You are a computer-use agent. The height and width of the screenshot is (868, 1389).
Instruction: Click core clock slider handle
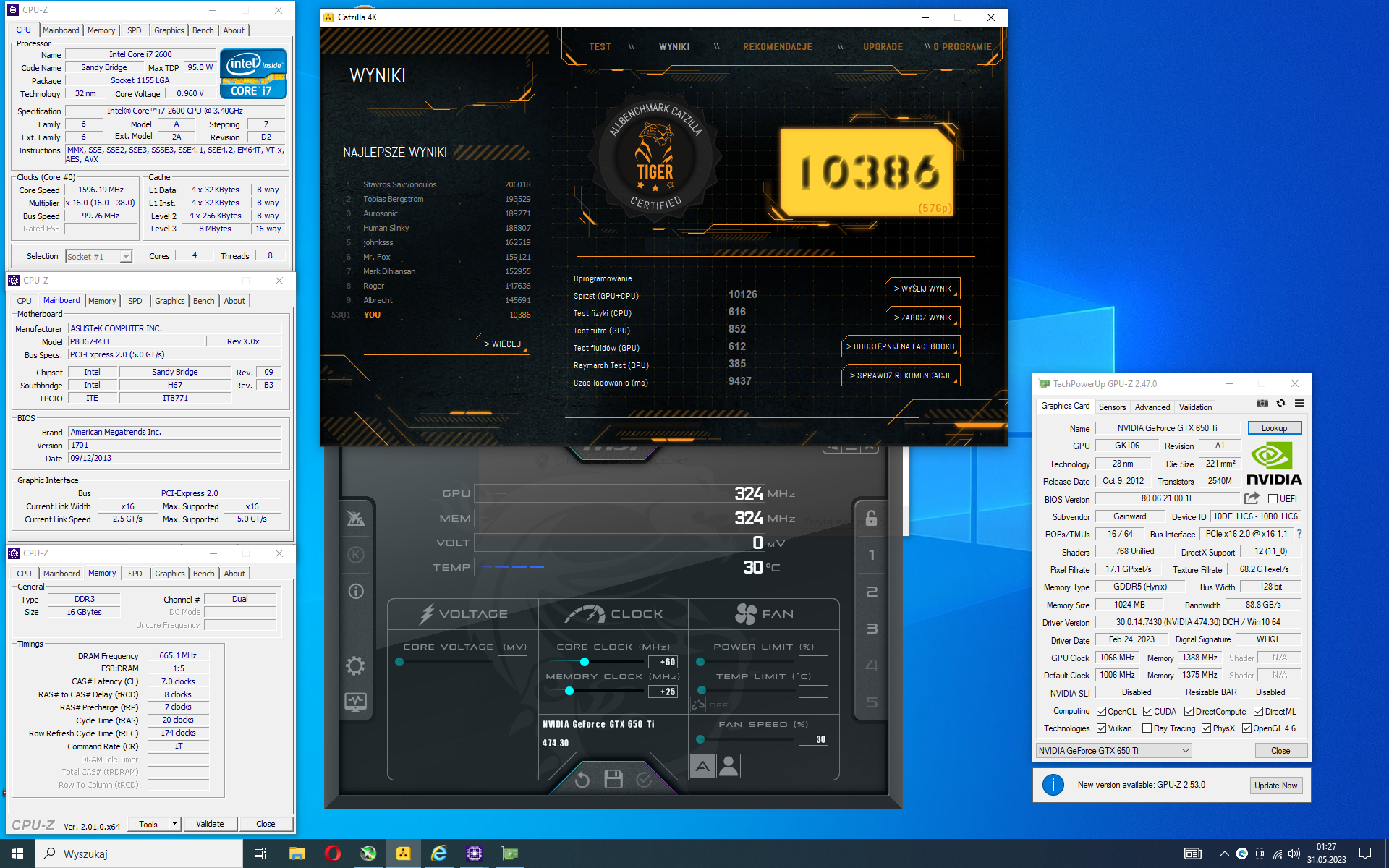coord(585,662)
